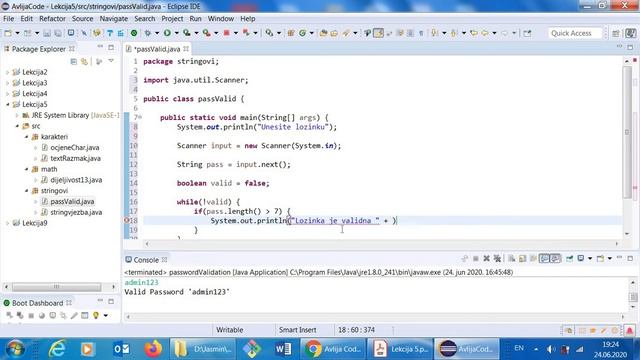Open the Navigate menu
The image size is (640, 360).
(113, 19)
